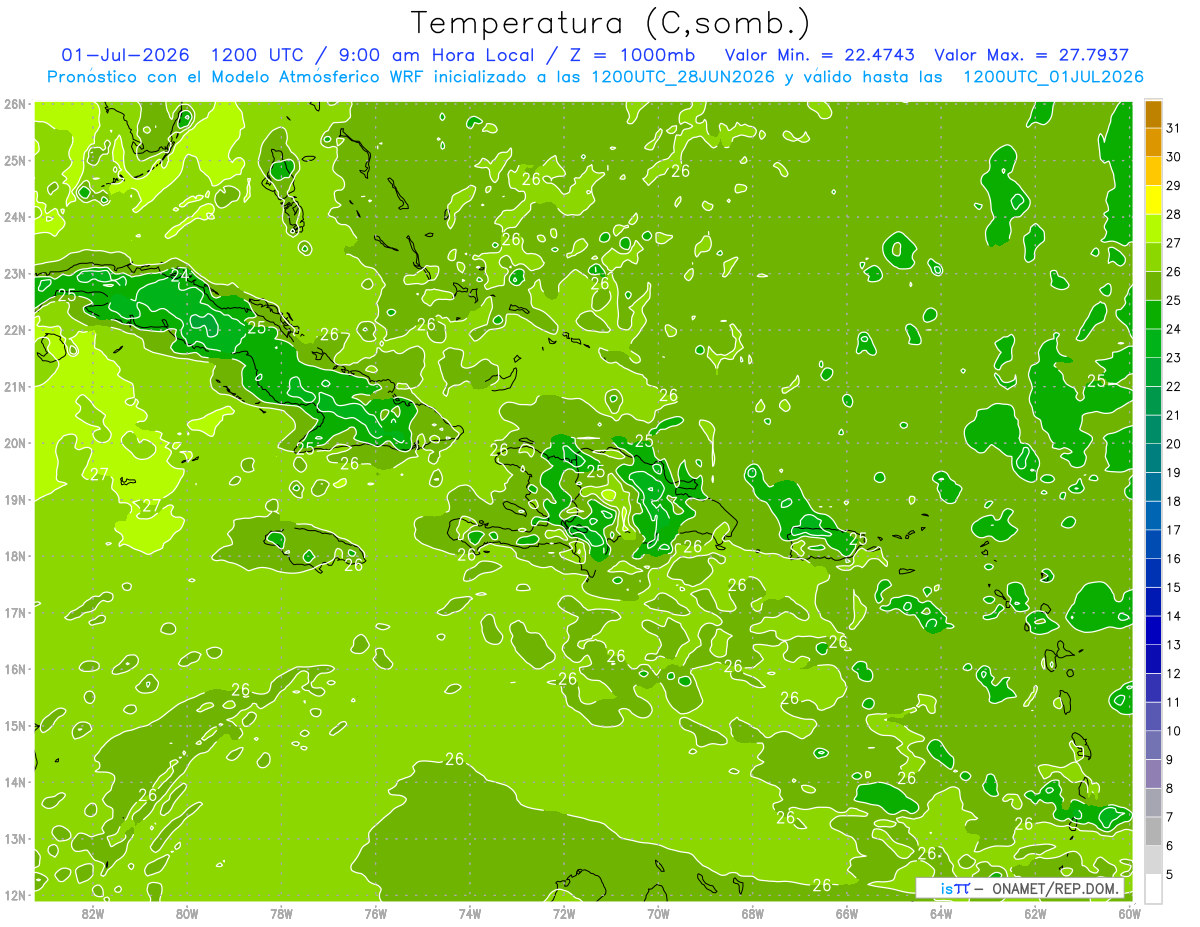The image size is (1200, 927).
Task: Click the "60W" longitude label
Action: coord(1130,913)
